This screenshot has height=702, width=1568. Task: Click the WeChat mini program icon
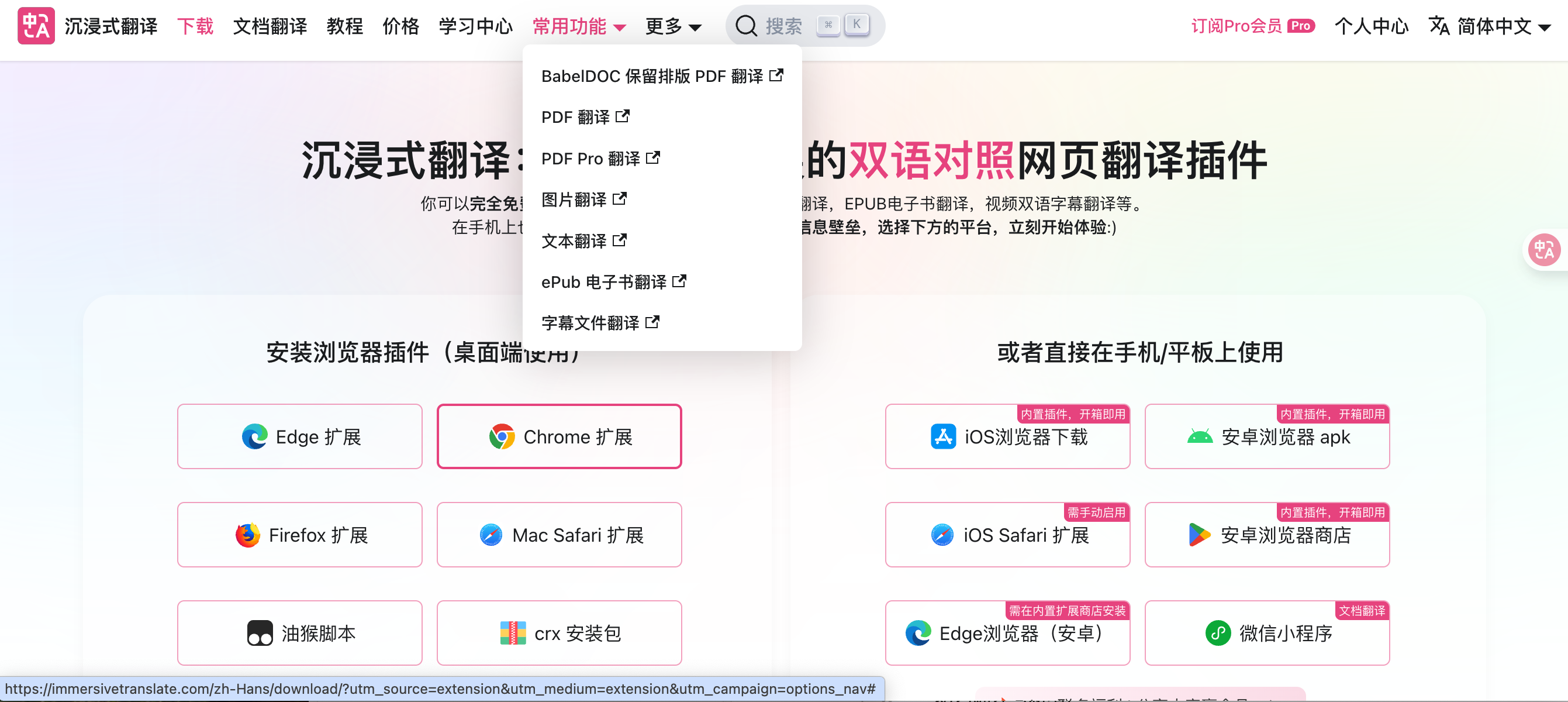point(1218,633)
